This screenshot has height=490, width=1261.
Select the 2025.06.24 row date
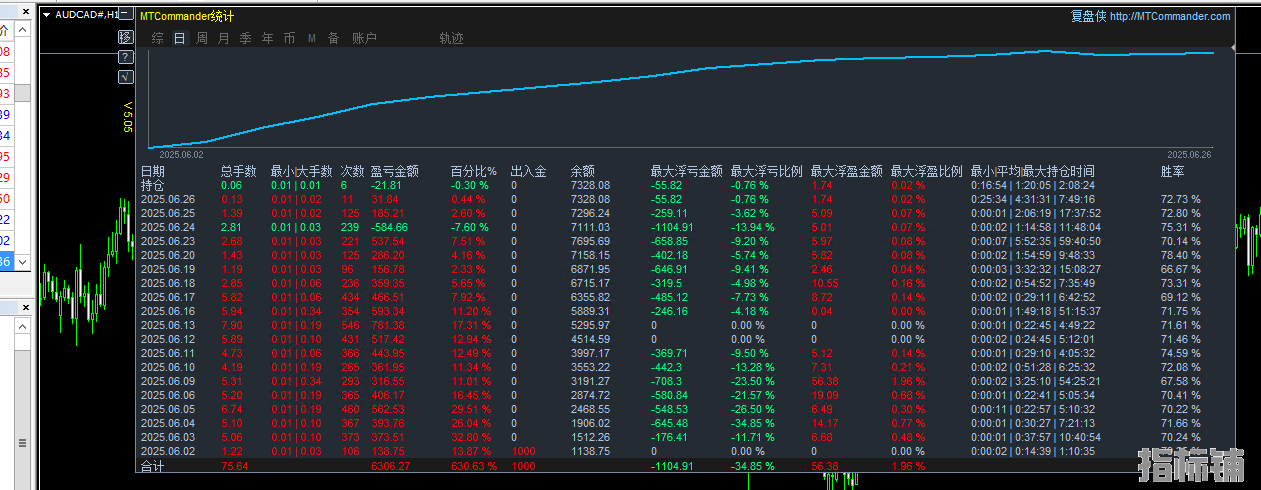167,227
